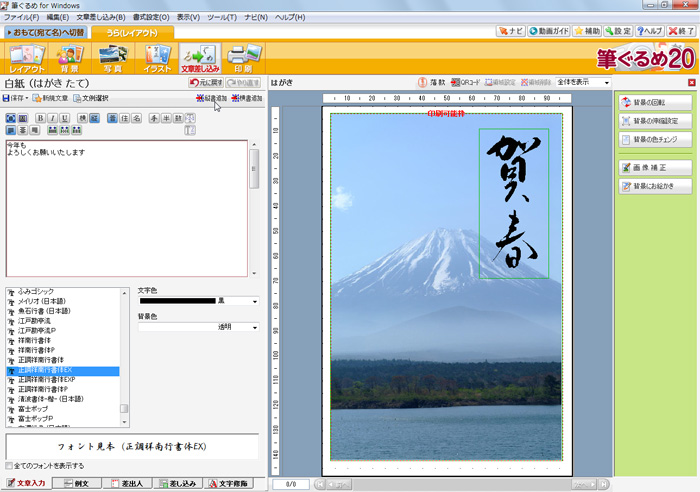Open the イラスト (Illustration) toolbar icon
Screen dimensions: 700x492
pyautogui.click(x=156, y=58)
